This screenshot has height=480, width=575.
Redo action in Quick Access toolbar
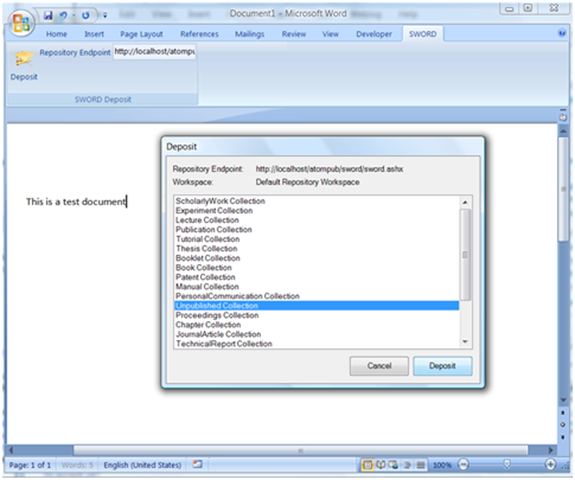pos(85,15)
